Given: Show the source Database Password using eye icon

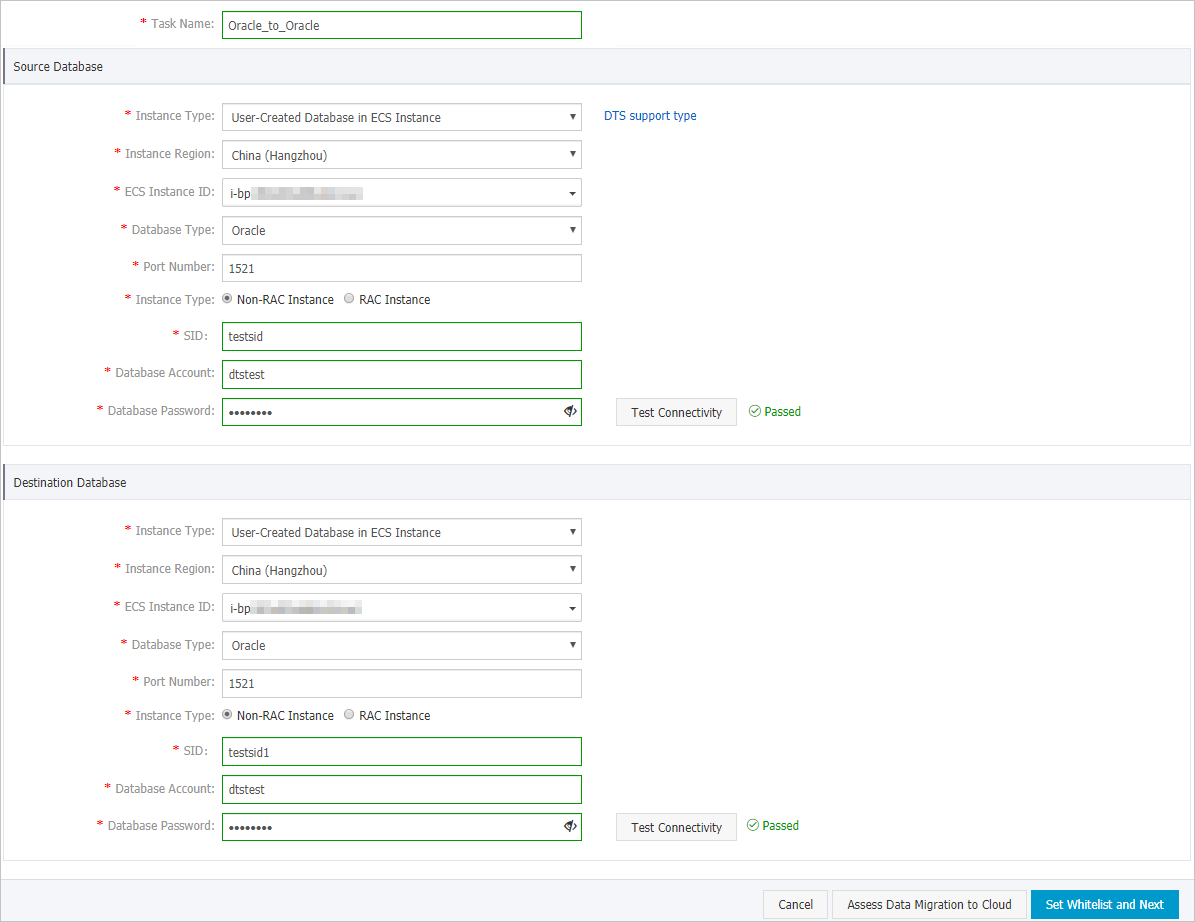Looking at the screenshot, I should [570, 411].
